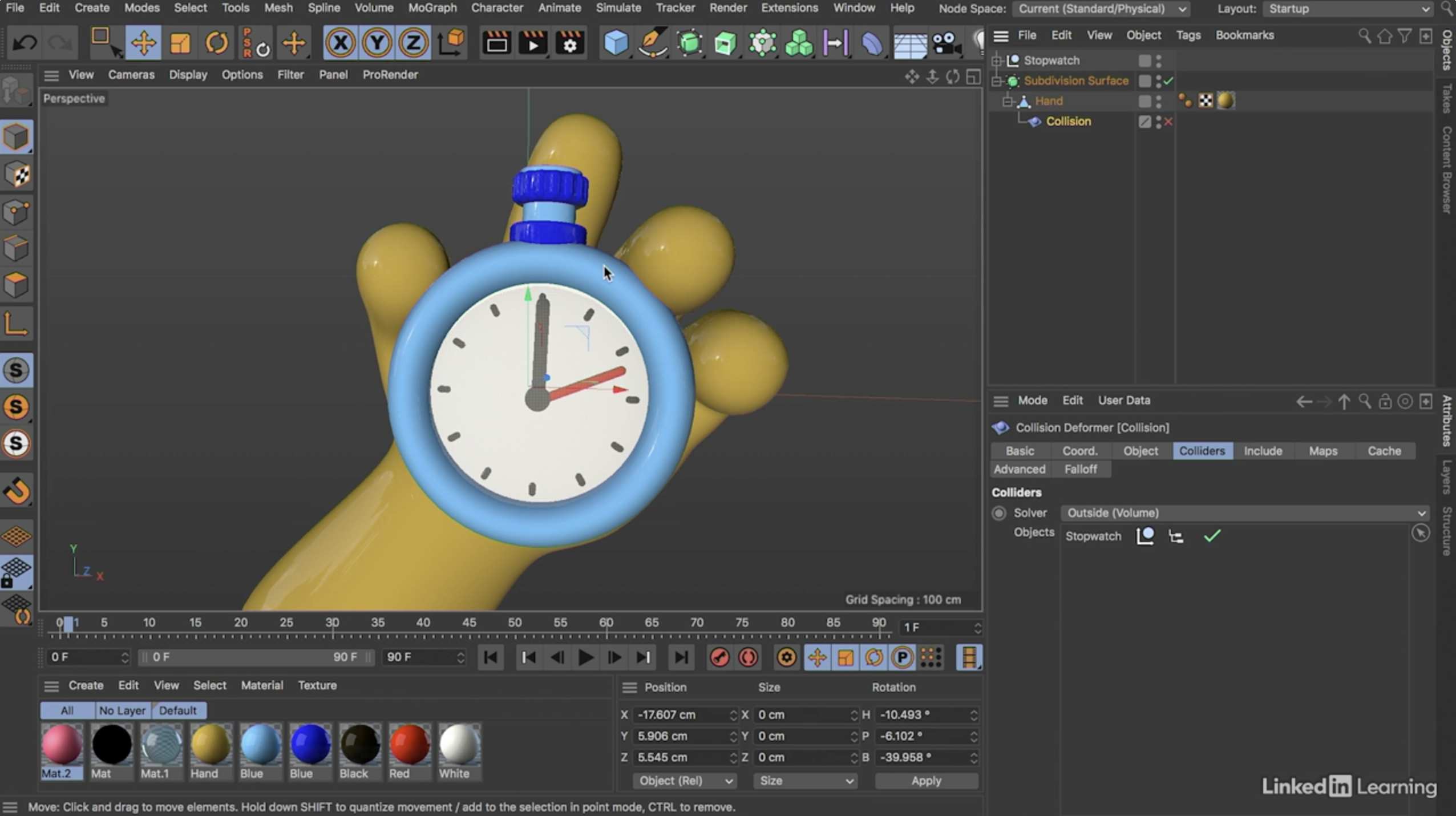Select the Cube primitive icon
1456x816 pixels.
coord(615,42)
